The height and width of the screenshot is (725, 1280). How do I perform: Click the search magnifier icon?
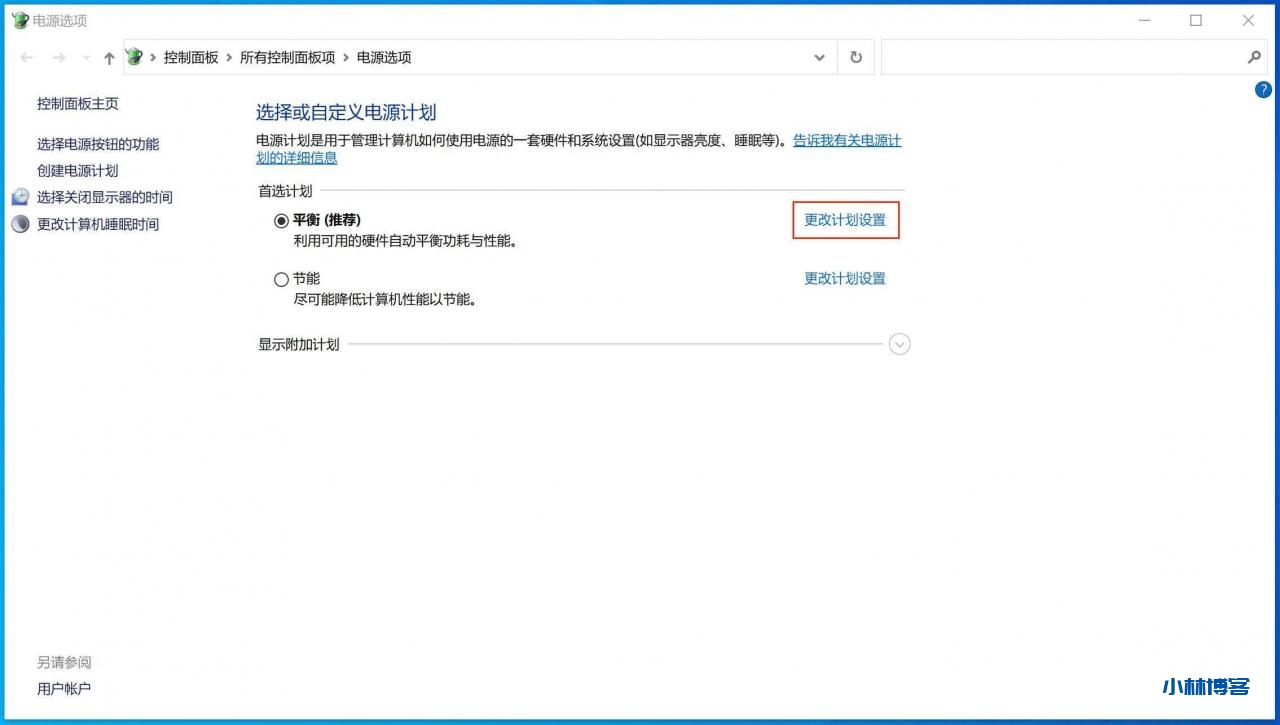[x=1254, y=58]
